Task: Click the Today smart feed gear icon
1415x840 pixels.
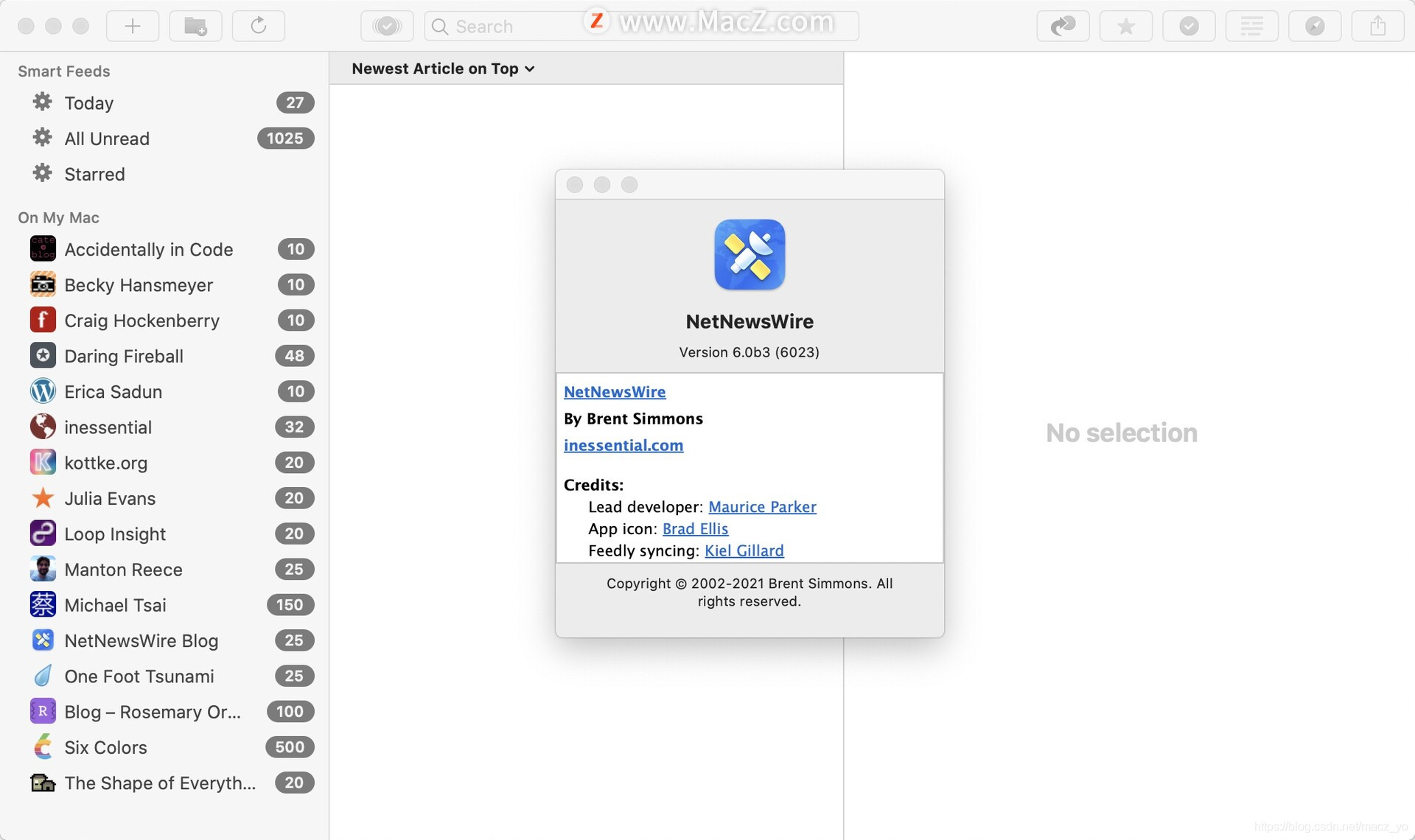Action: pyautogui.click(x=43, y=102)
